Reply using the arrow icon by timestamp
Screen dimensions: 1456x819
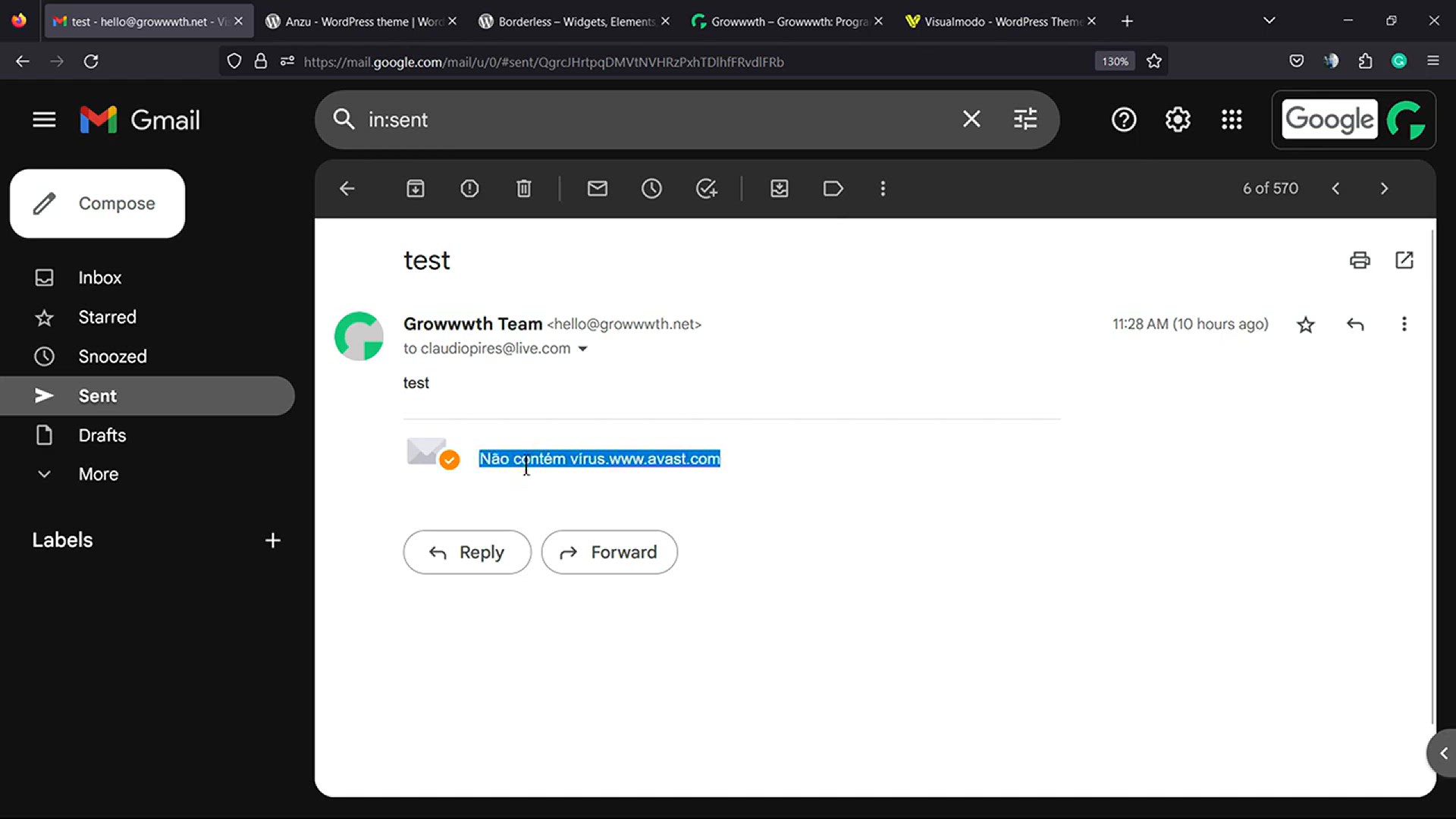point(1355,325)
